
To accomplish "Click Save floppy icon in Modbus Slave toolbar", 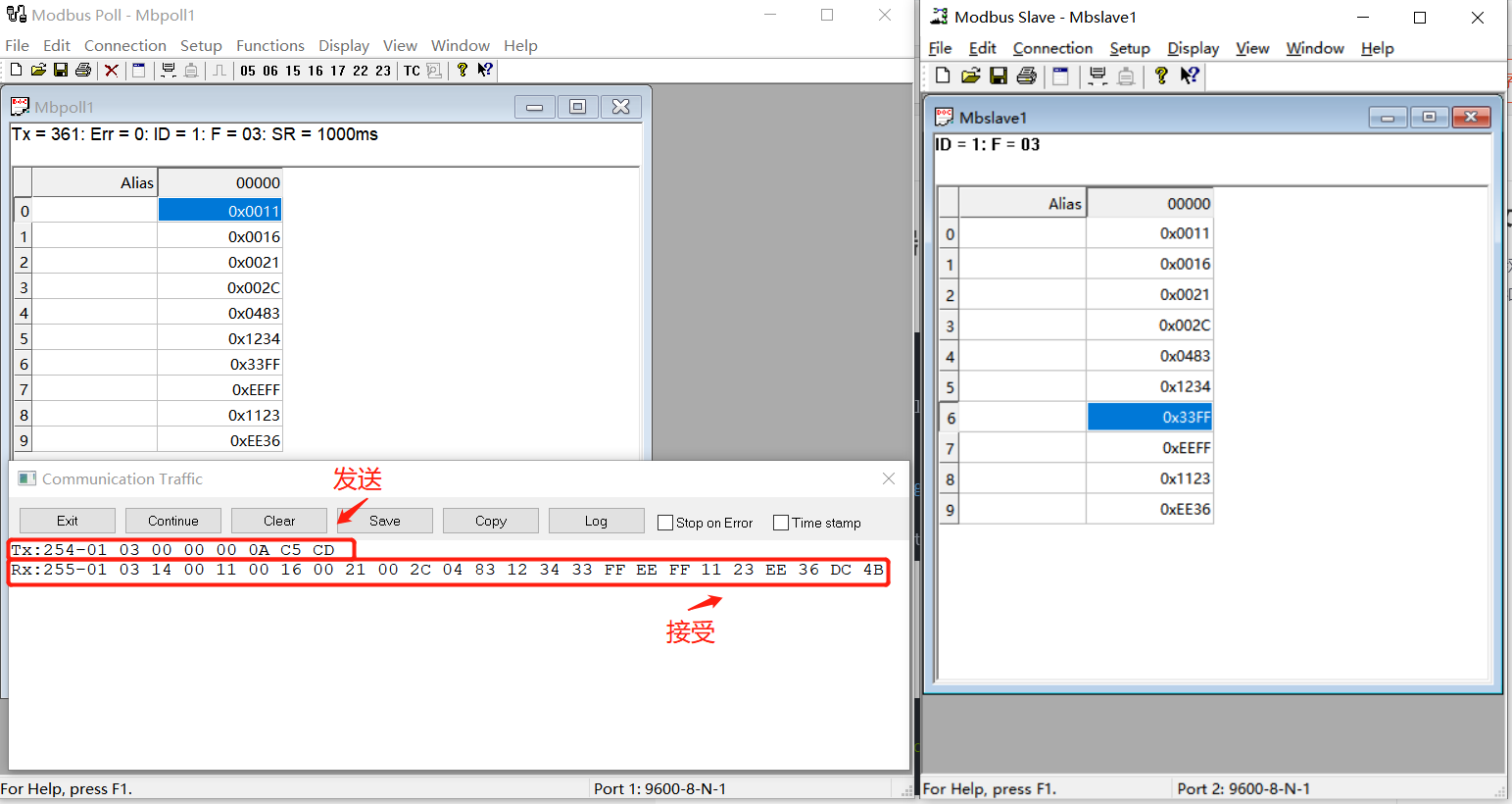I will coord(999,75).
